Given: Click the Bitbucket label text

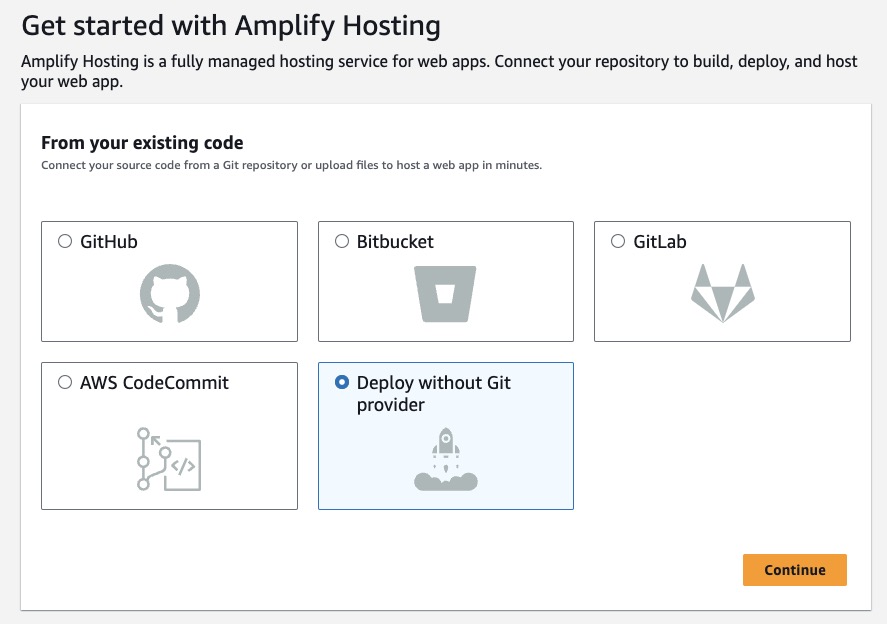Looking at the screenshot, I should pos(395,242).
